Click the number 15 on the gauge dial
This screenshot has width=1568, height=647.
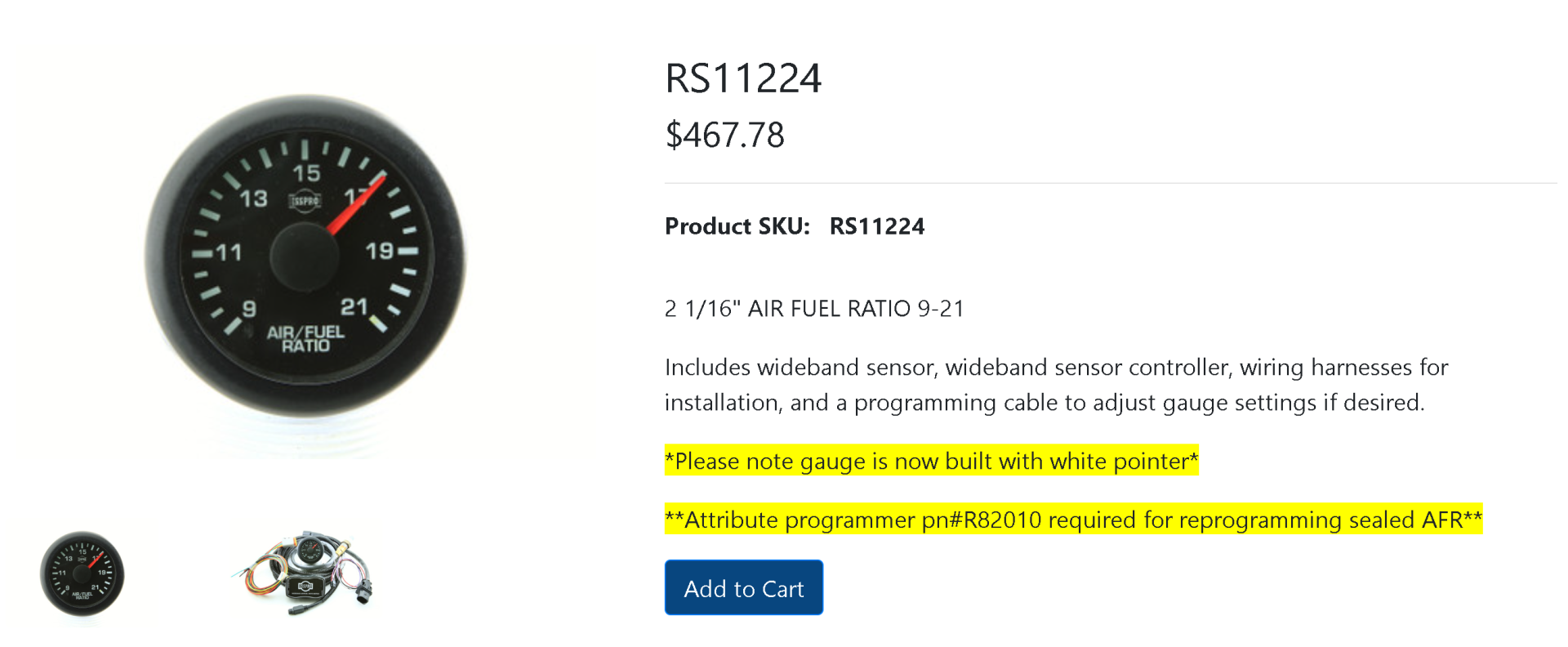pos(307,173)
